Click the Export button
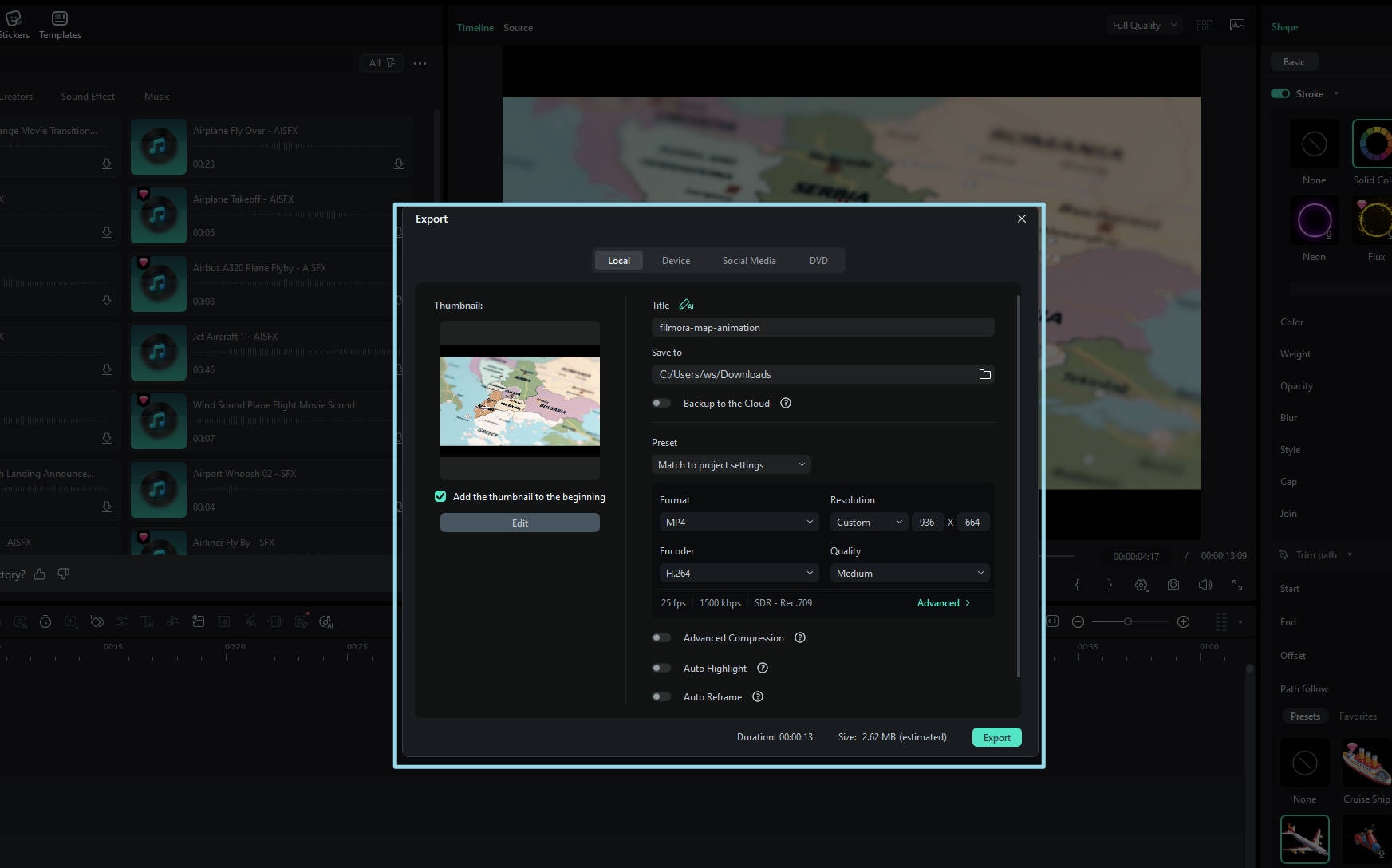The height and width of the screenshot is (868, 1392). (996, 737)
